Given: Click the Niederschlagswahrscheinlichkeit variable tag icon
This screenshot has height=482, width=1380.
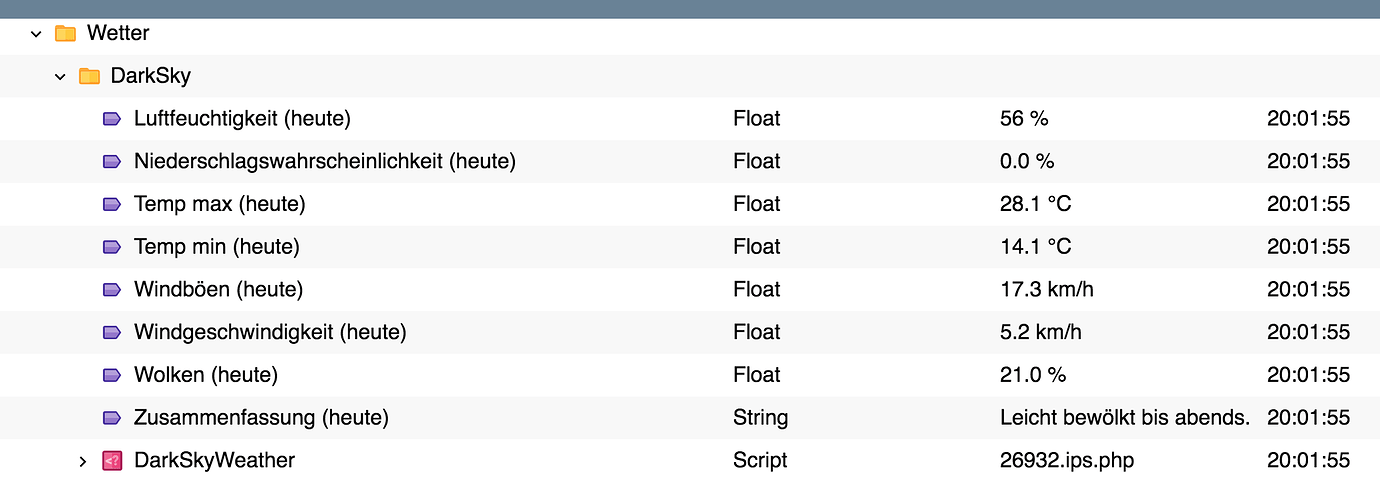Looking at the screenshot, I should click(112, 162).
